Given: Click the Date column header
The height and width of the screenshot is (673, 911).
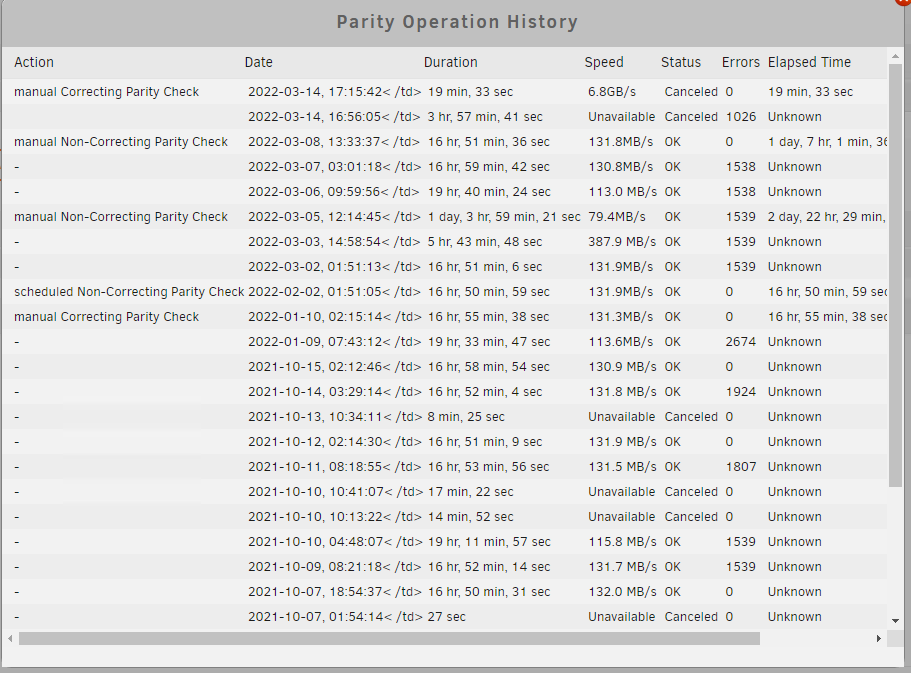Looking at the screenshot, I should coord(259,62).
